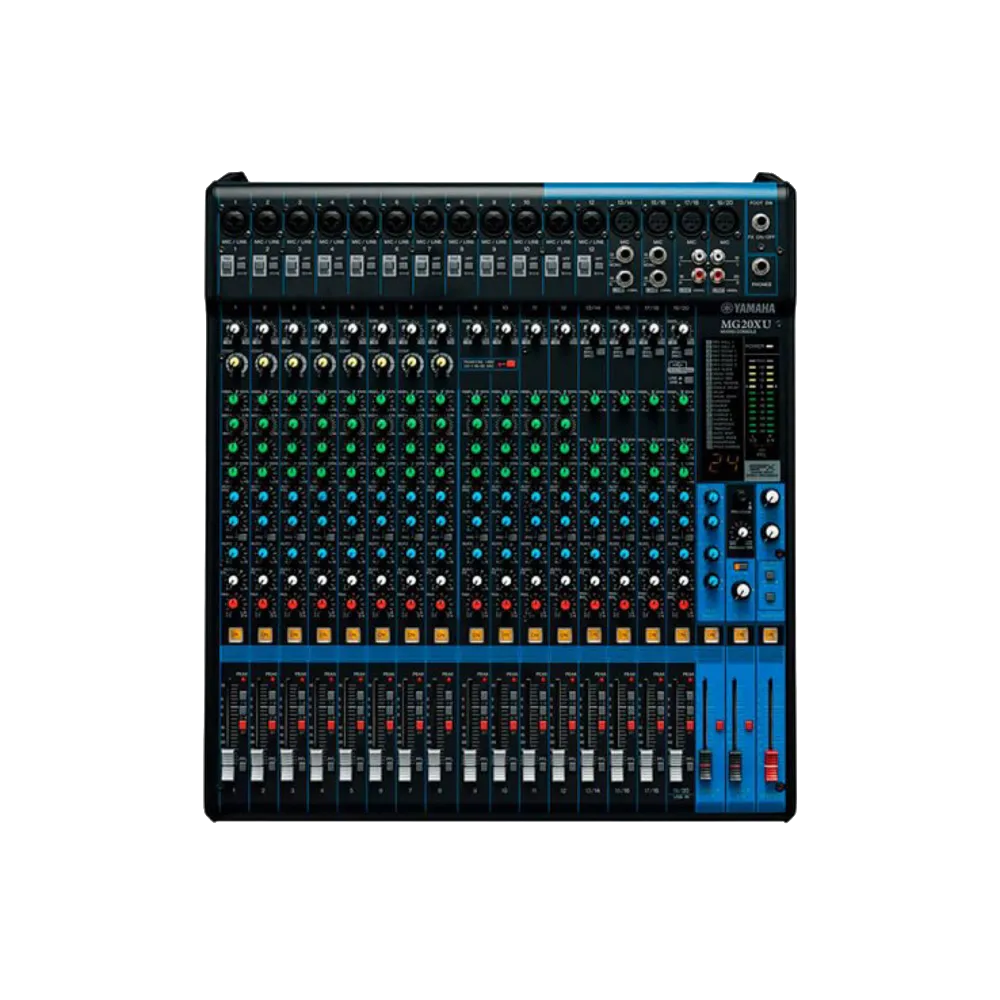Image resolution: width=1000 pixels, height=1000 pixels.
Task: Click the channel 17/18 GAIN knob
Action: point(653,329)
